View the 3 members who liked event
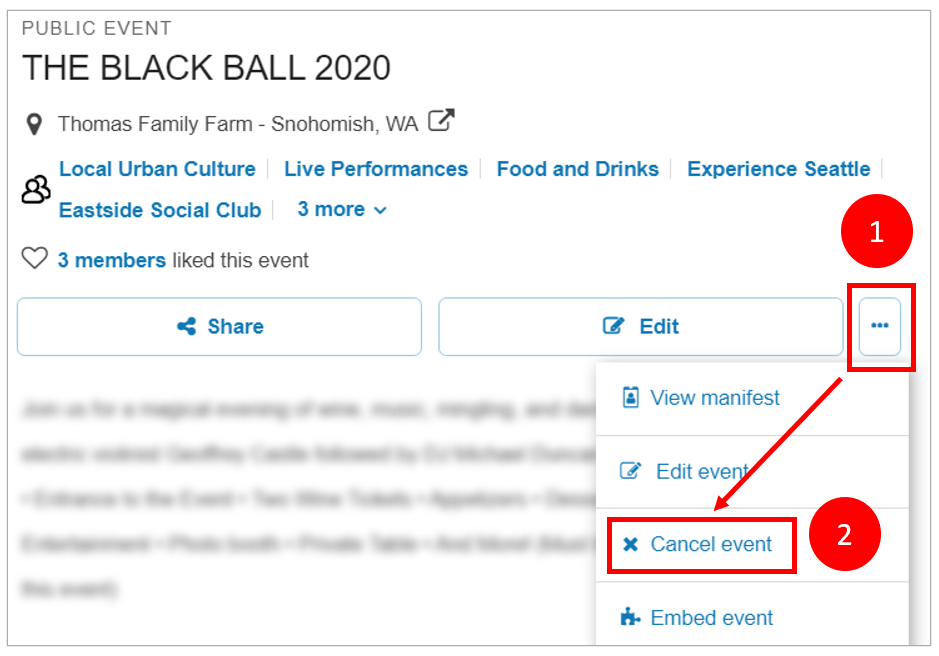The width and height of the screenshot is (939, 656). coord(111,261)
